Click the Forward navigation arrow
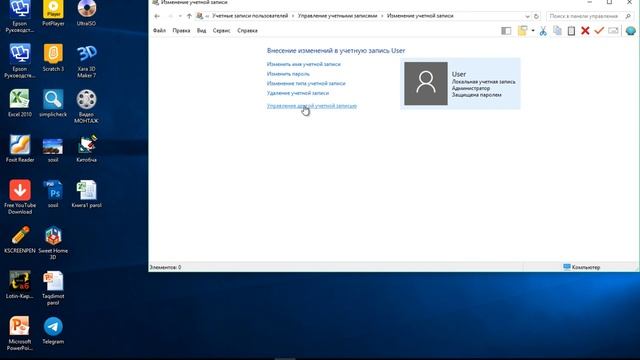Viewport: 640px width, 360px height. click(170, 16)
